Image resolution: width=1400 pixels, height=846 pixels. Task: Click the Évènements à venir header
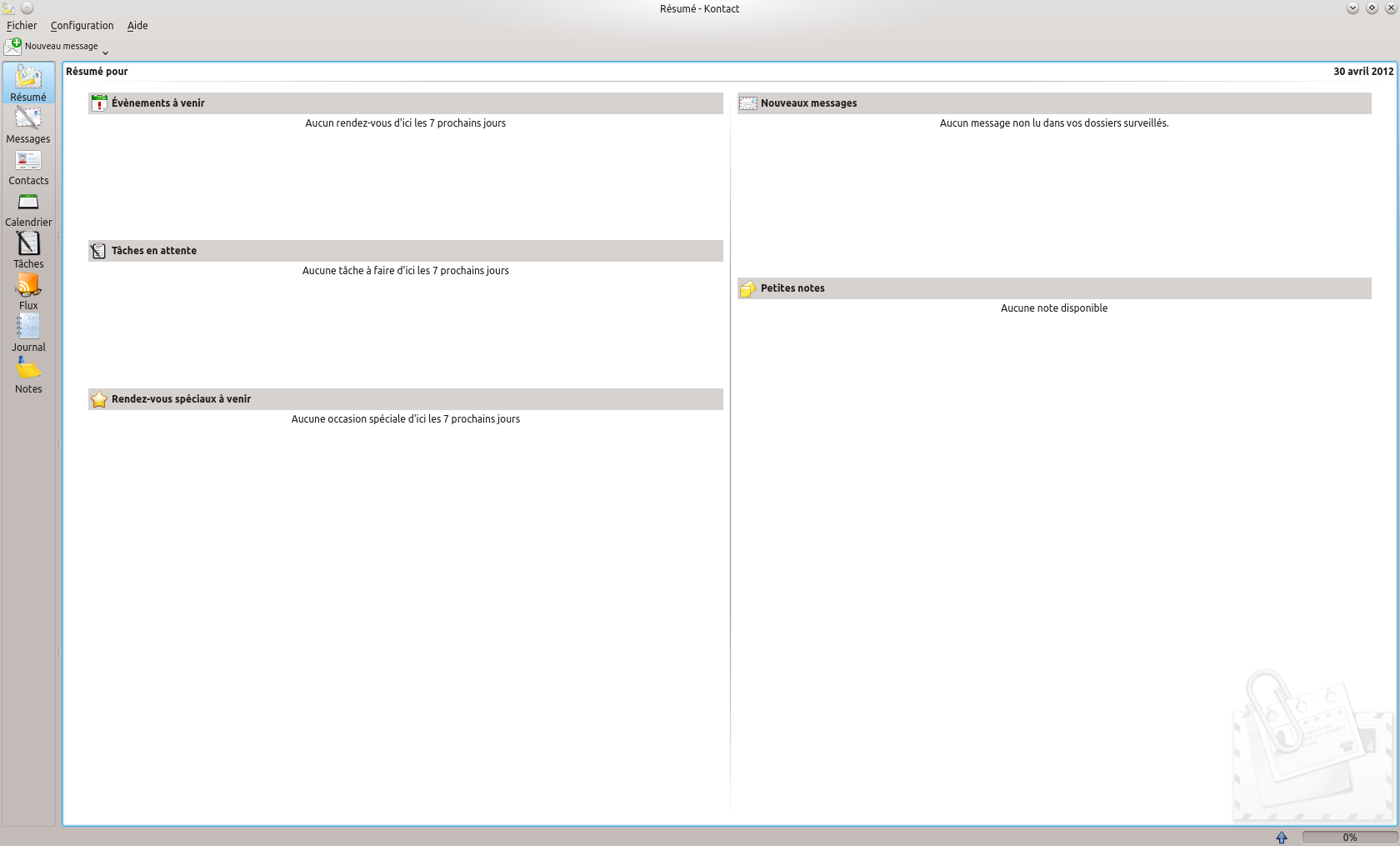[158, 103]
